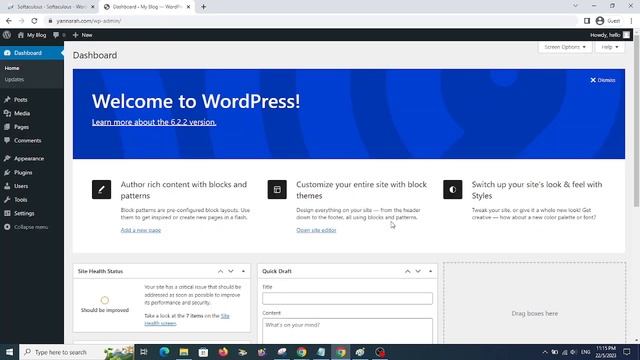Open the Chrome three-dot menu
640x360 pixels.
[631, 21]
